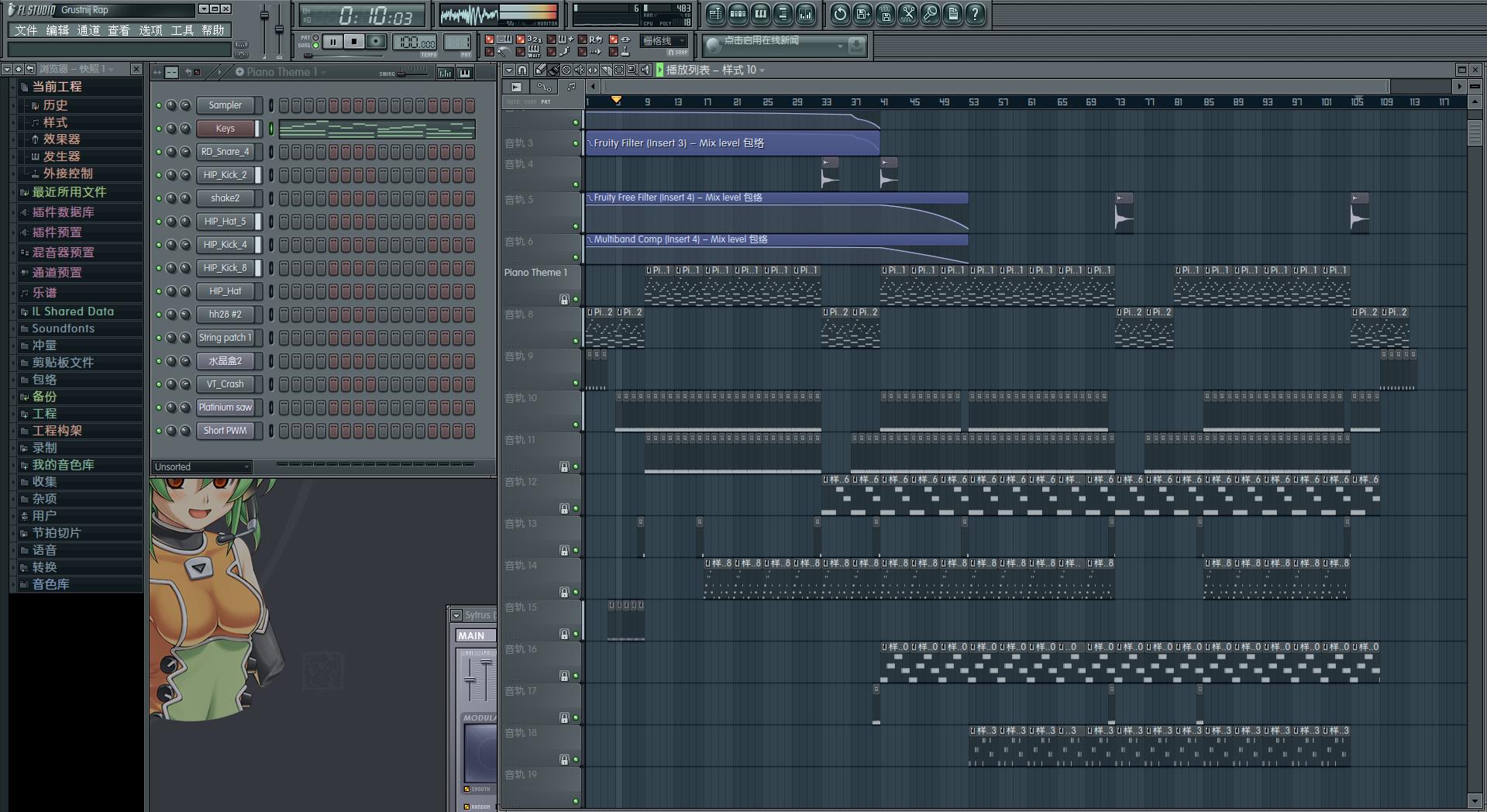Select the playlist slip tool
The image size is (1487, 812).
[x=593, y=70]
